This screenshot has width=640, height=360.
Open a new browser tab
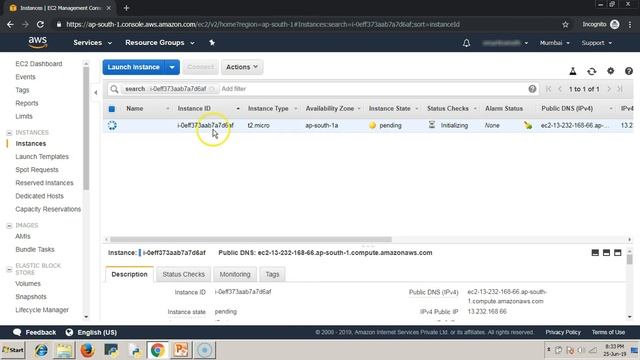(126, 8)
